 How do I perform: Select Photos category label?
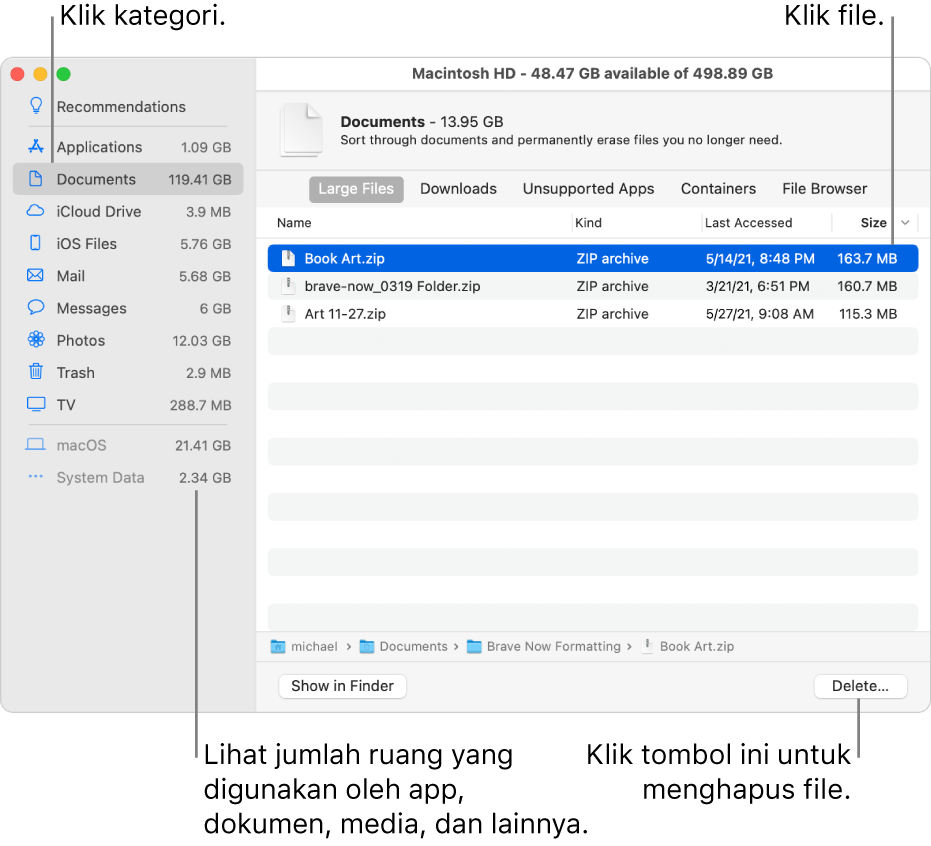[81, 340]
